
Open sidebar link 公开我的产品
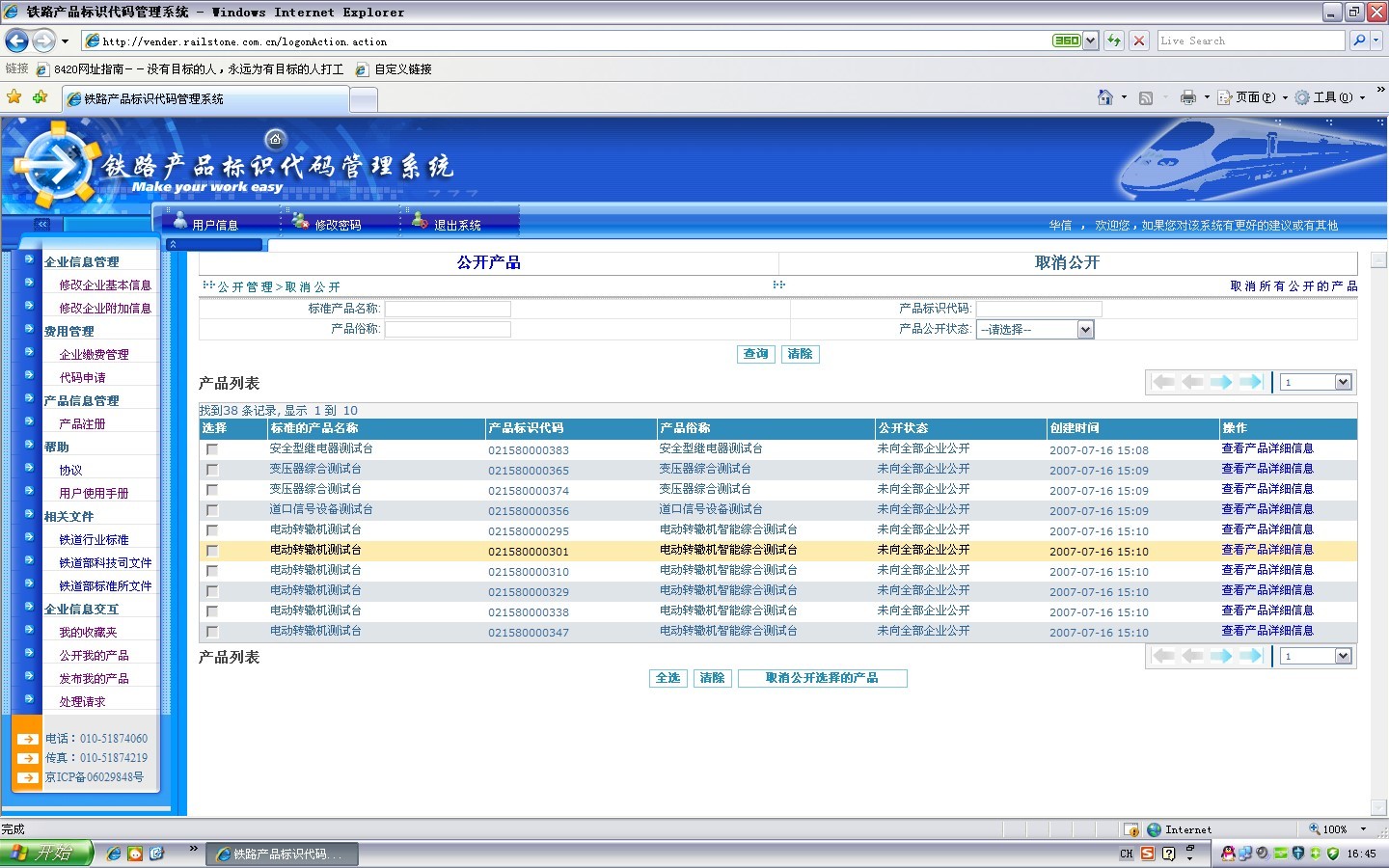tap(94, 656)
